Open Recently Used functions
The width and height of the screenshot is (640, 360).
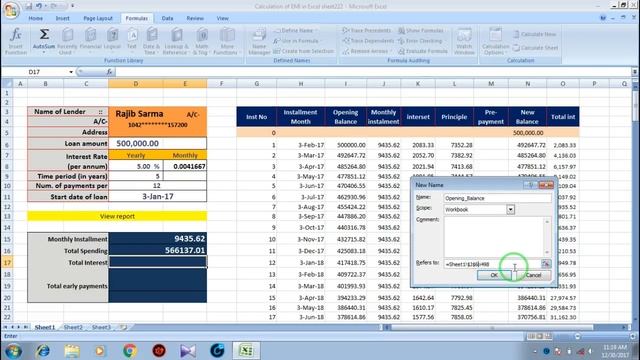pyautogui.click(x=67, y=41)
